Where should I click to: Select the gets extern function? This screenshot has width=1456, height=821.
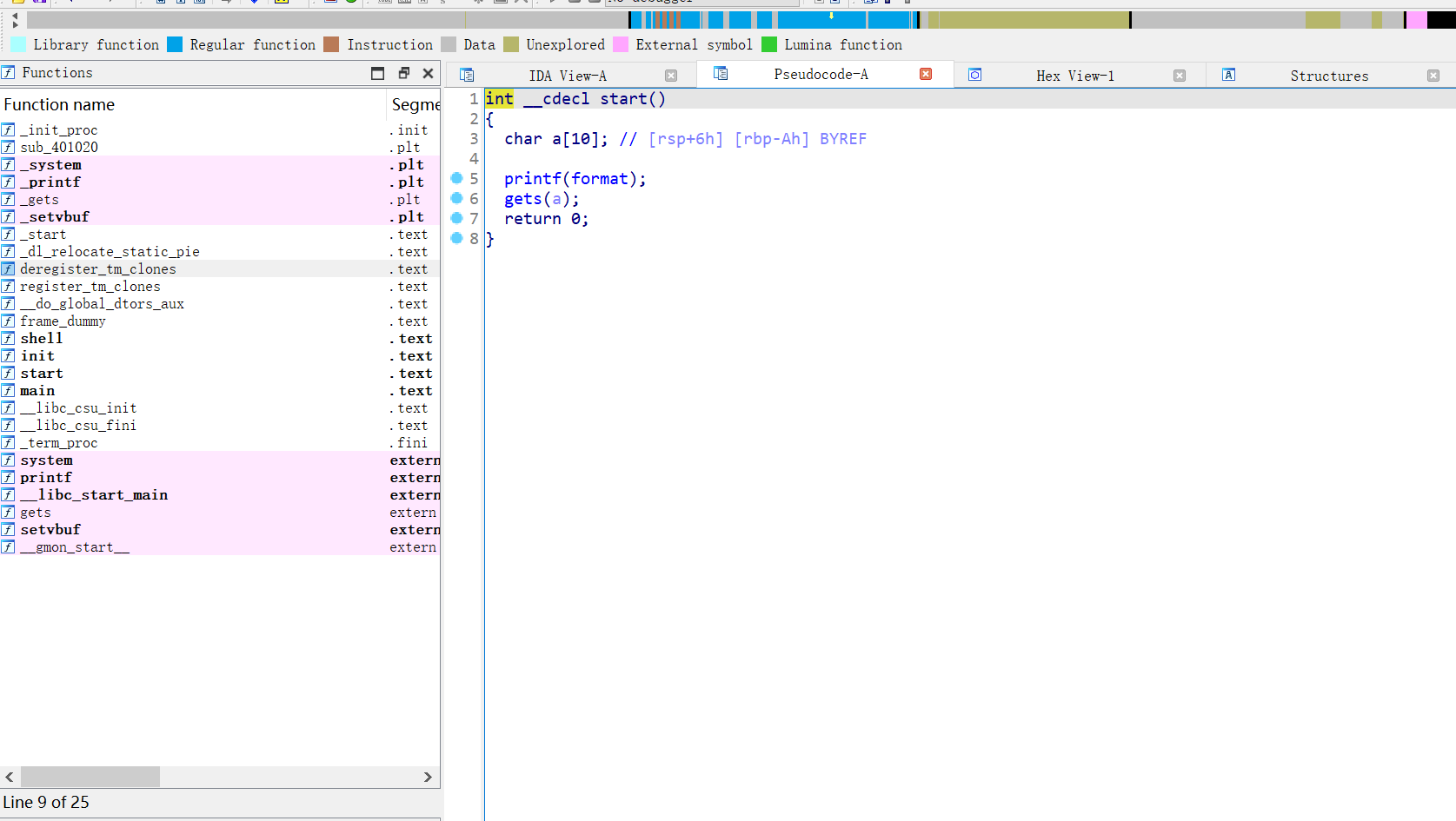coord(220,512)
